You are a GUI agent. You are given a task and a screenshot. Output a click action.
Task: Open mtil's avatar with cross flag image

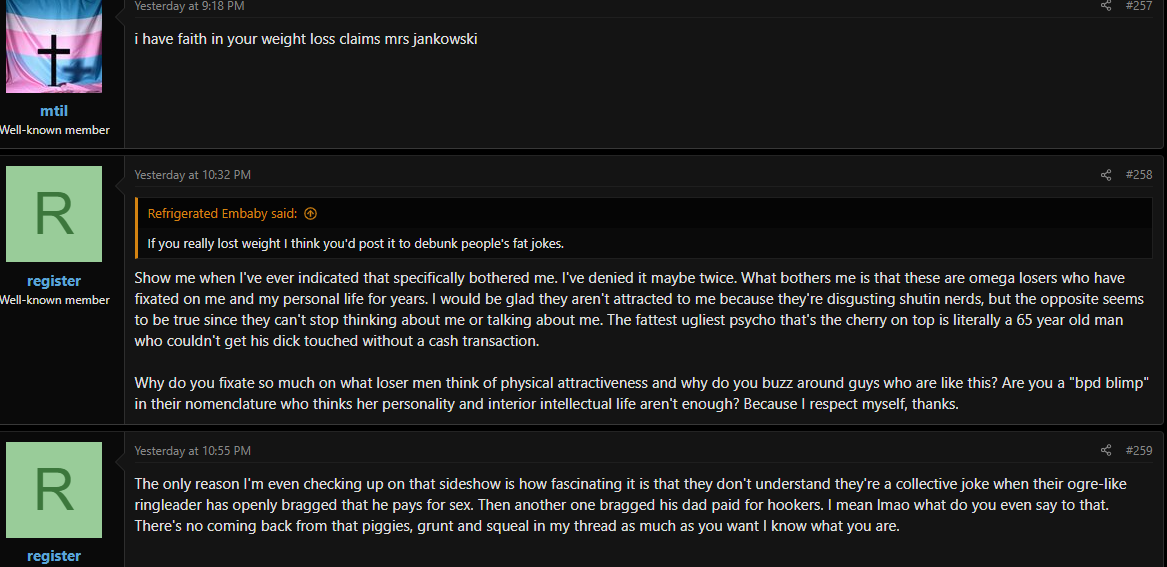[54, 46]
